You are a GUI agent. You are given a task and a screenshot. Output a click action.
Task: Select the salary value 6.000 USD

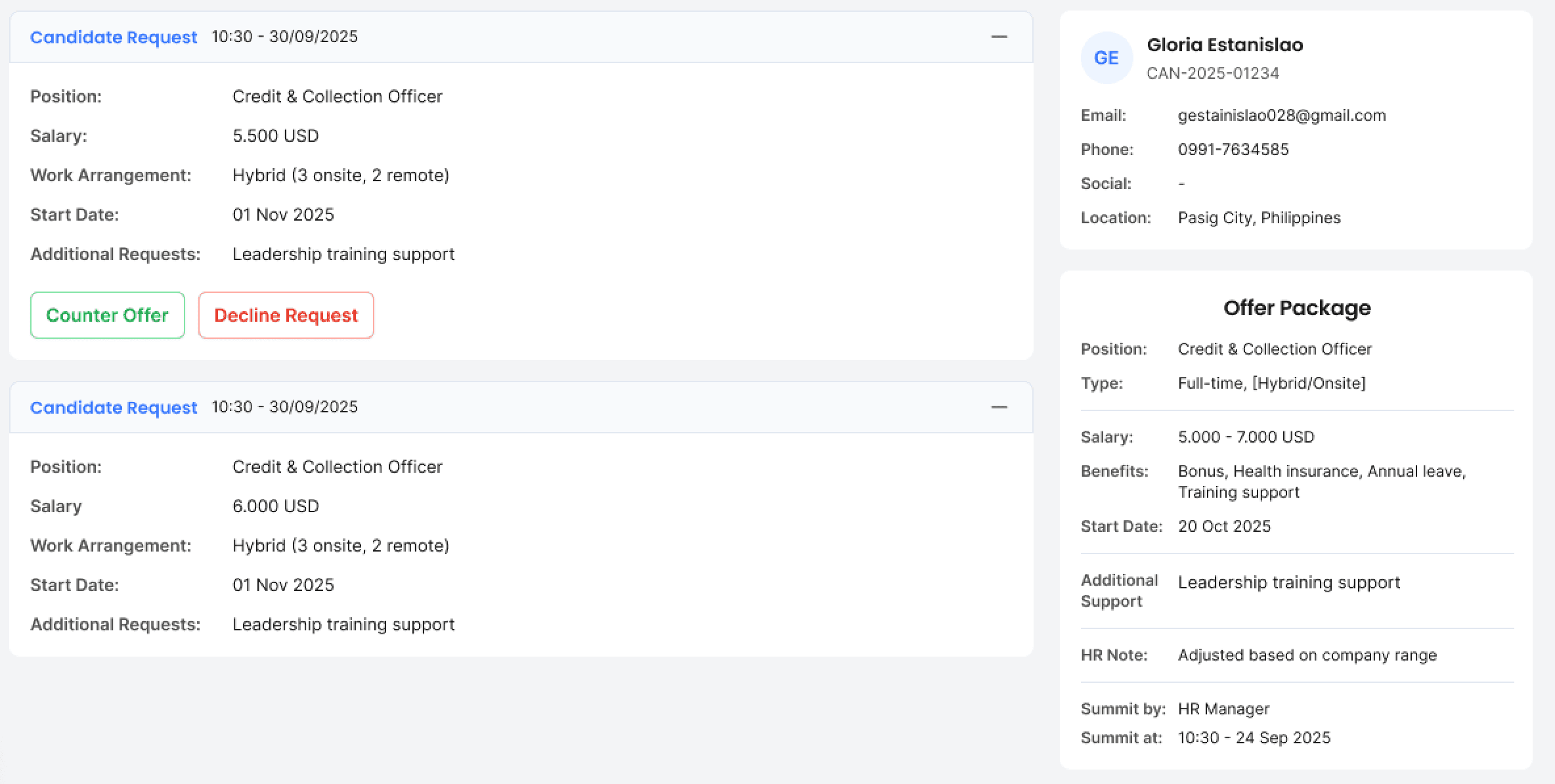(276, 506)
